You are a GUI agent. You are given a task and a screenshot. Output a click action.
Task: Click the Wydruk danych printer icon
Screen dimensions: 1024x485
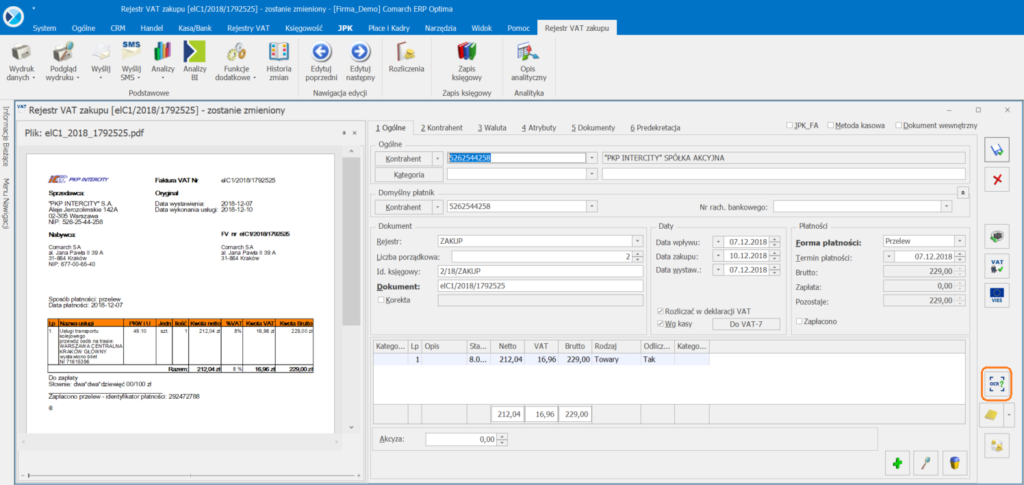point(21,52)
